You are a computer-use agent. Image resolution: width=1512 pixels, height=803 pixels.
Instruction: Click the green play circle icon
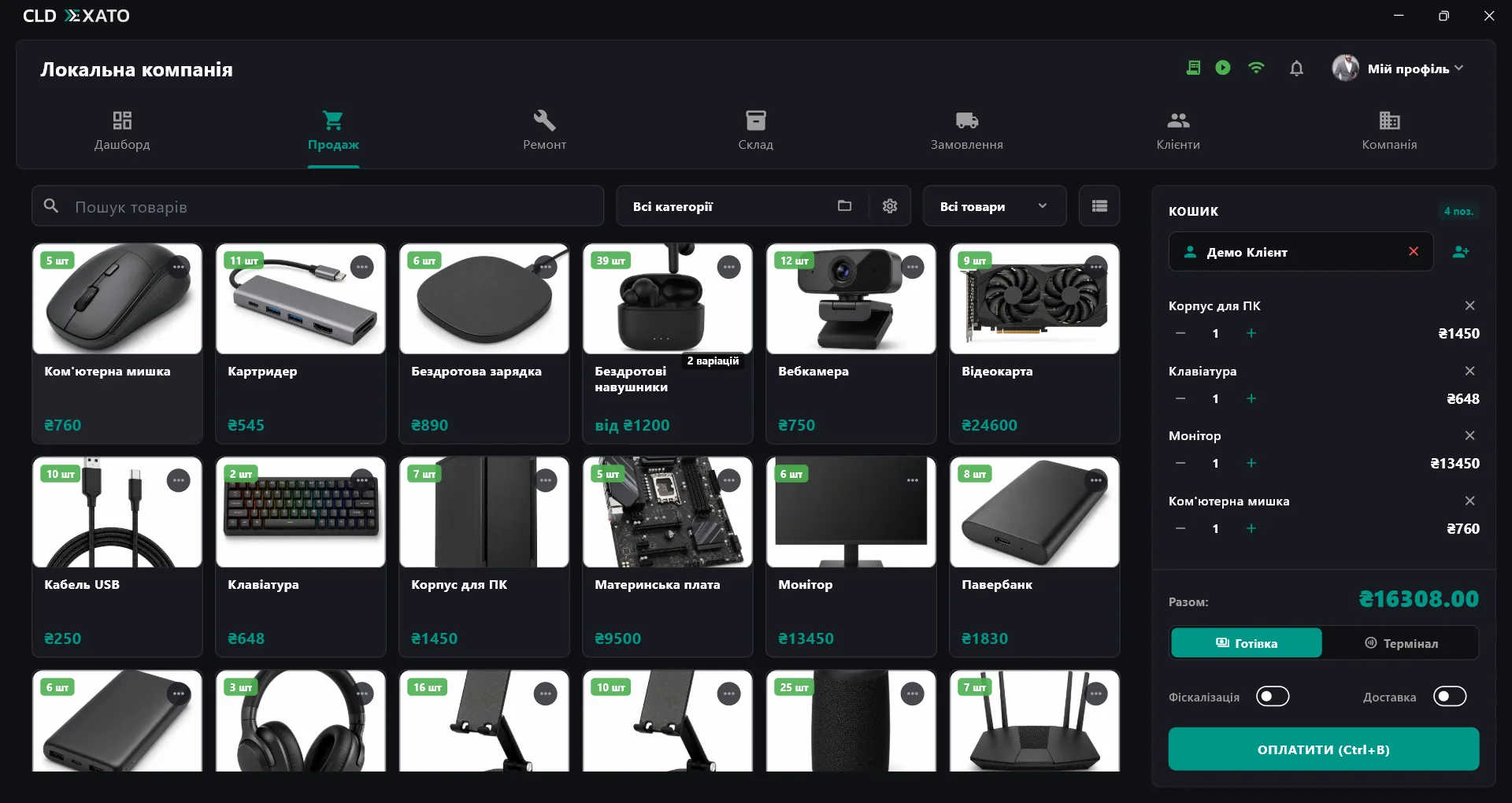point(1223,68)
